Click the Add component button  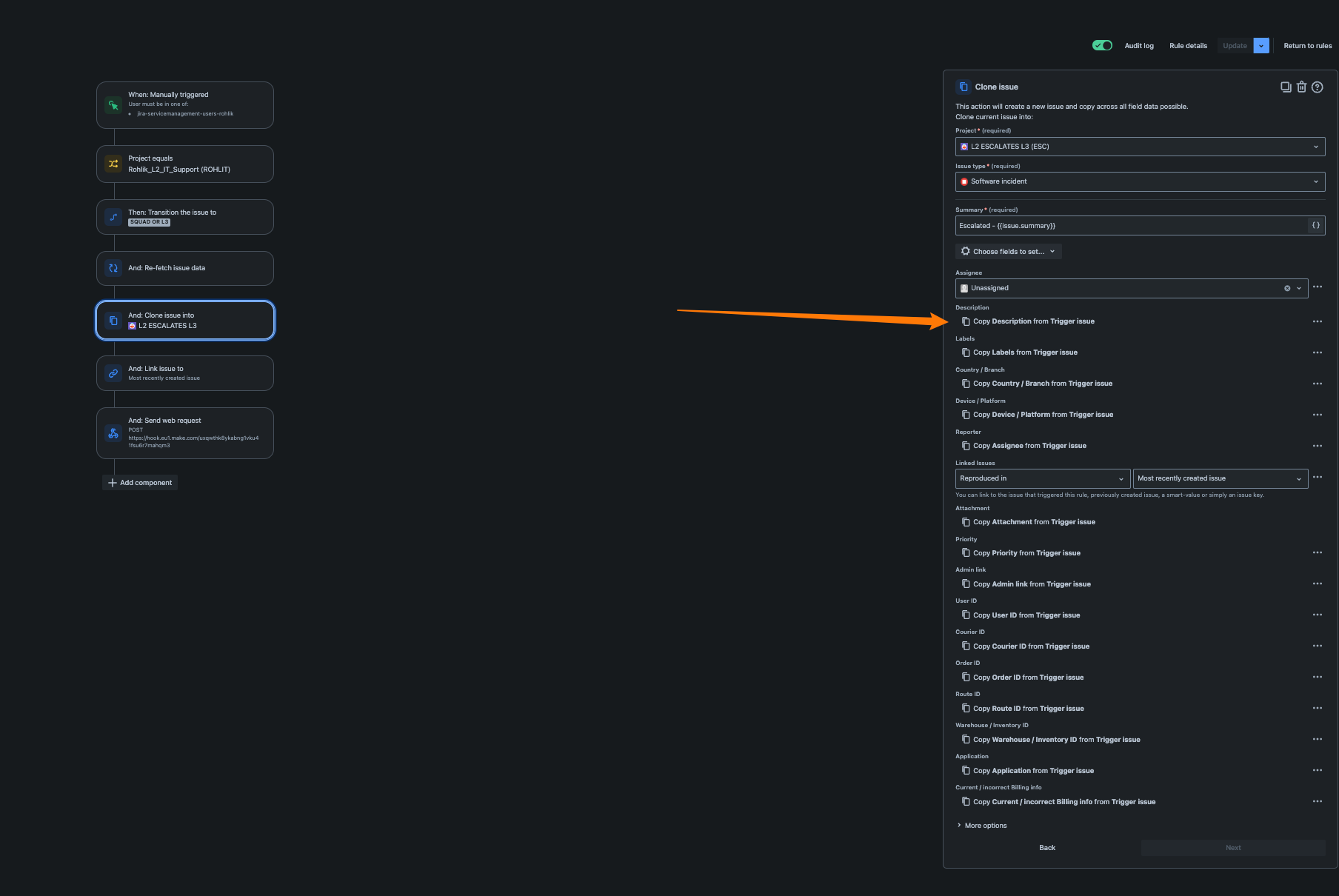tap(140, 483)
